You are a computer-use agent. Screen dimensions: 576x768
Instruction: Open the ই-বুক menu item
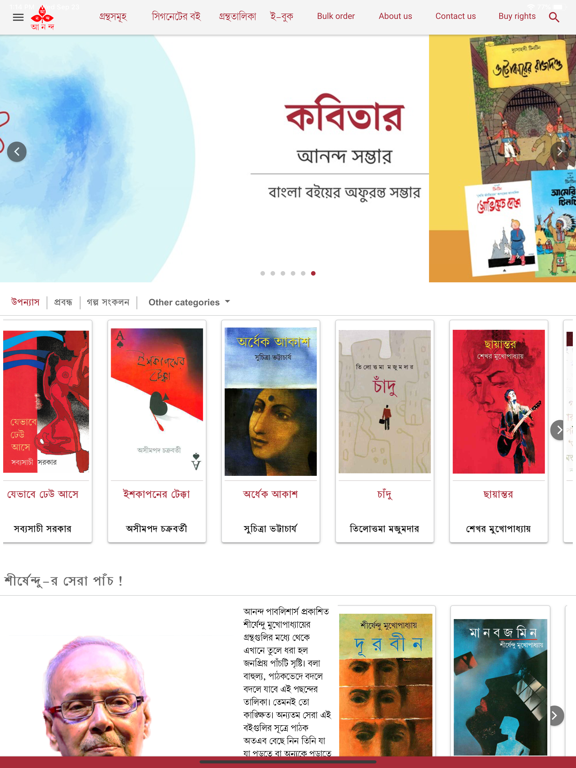tap(282, 16)
